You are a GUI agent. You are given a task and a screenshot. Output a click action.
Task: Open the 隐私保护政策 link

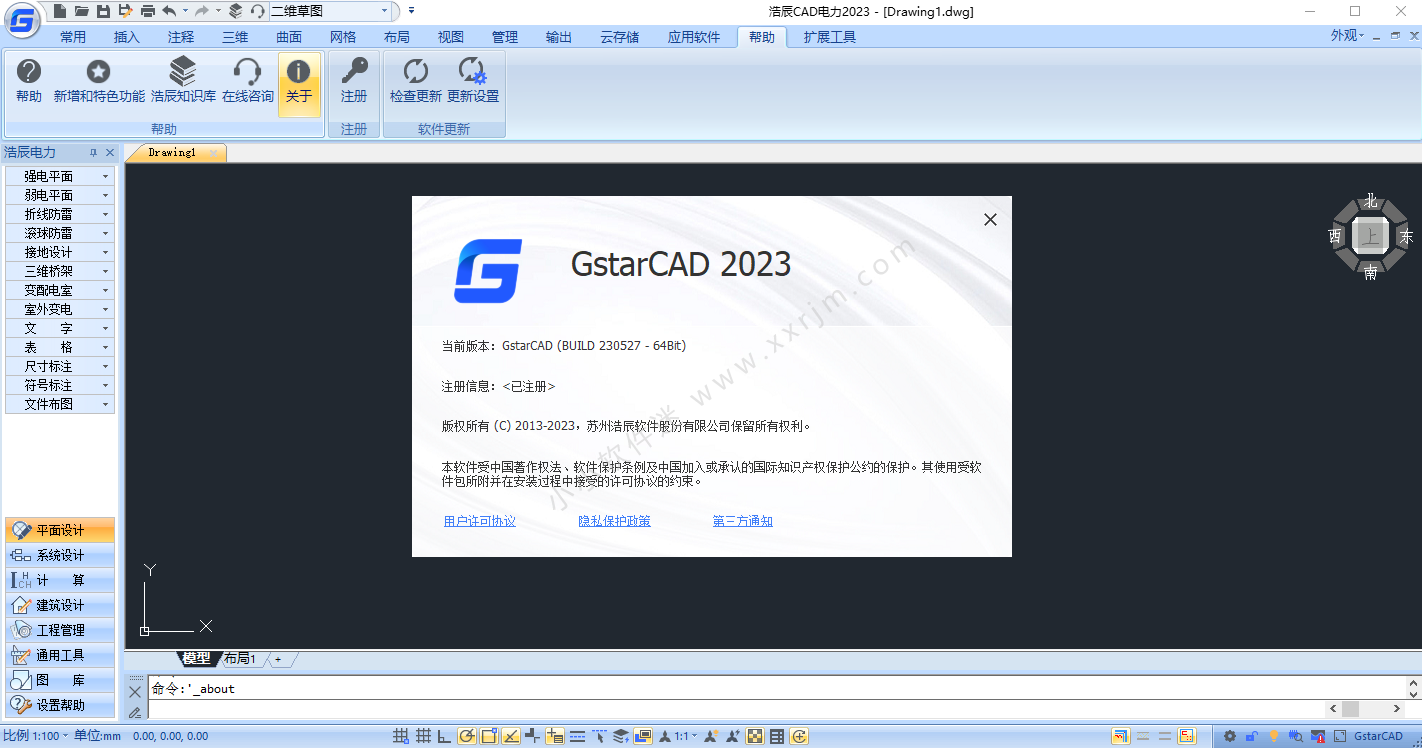coord(614,521)
